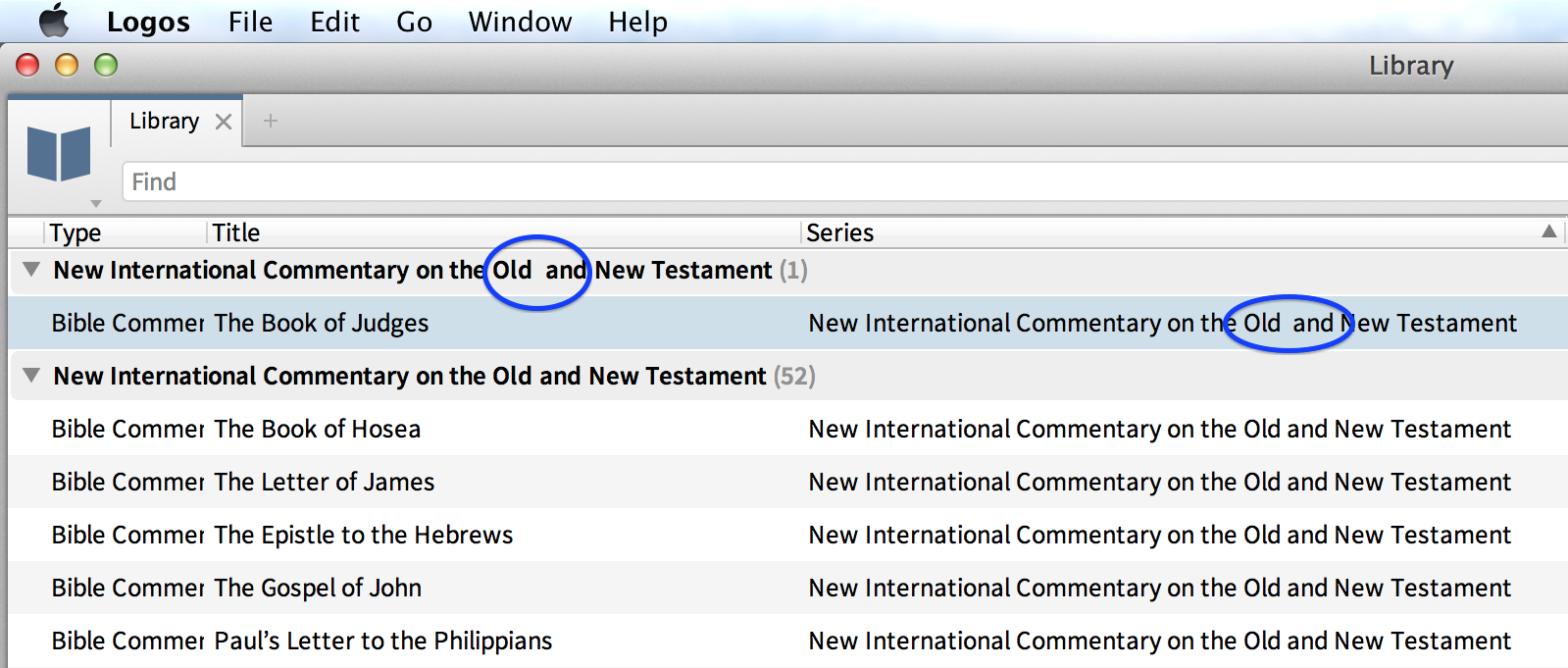
Task: Open the Edit menu
Action: [334, 22]
